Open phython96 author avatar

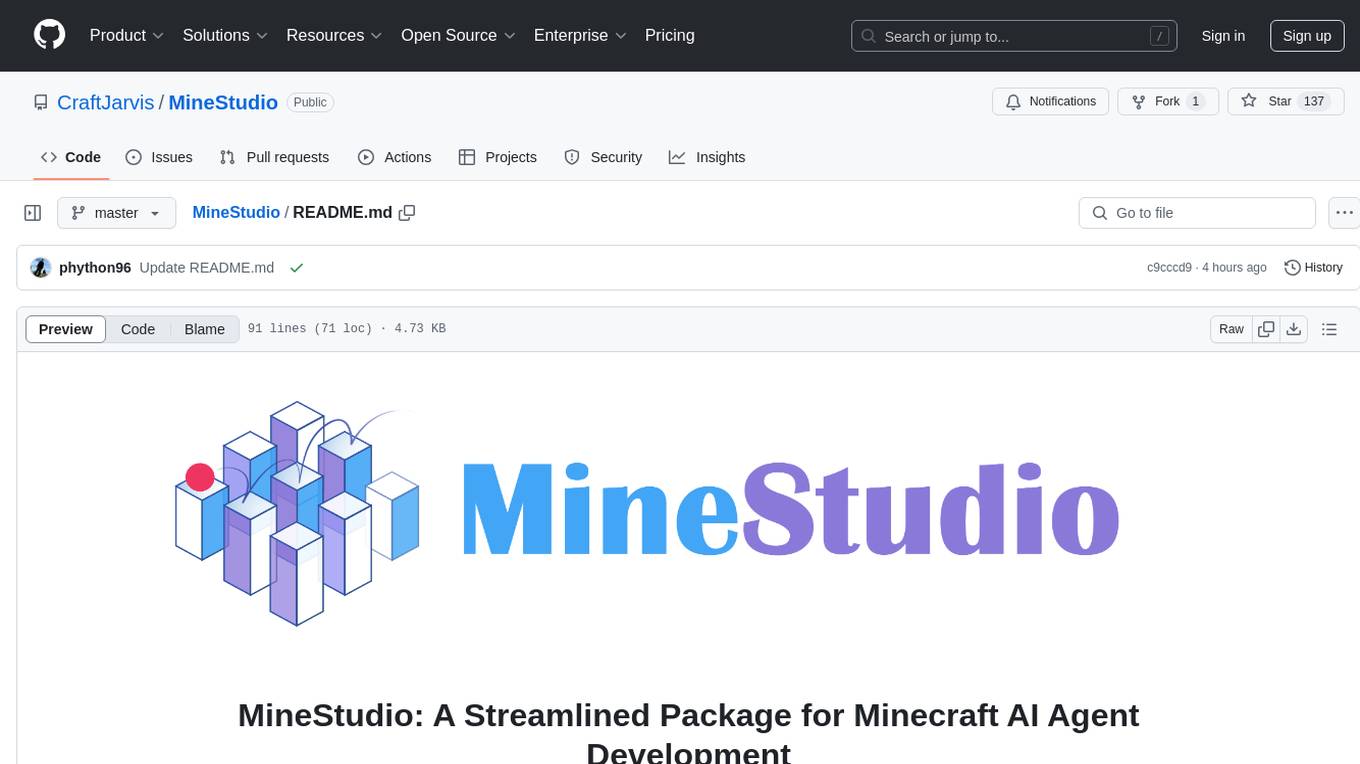pyautogui.click(x=41, y=268)
